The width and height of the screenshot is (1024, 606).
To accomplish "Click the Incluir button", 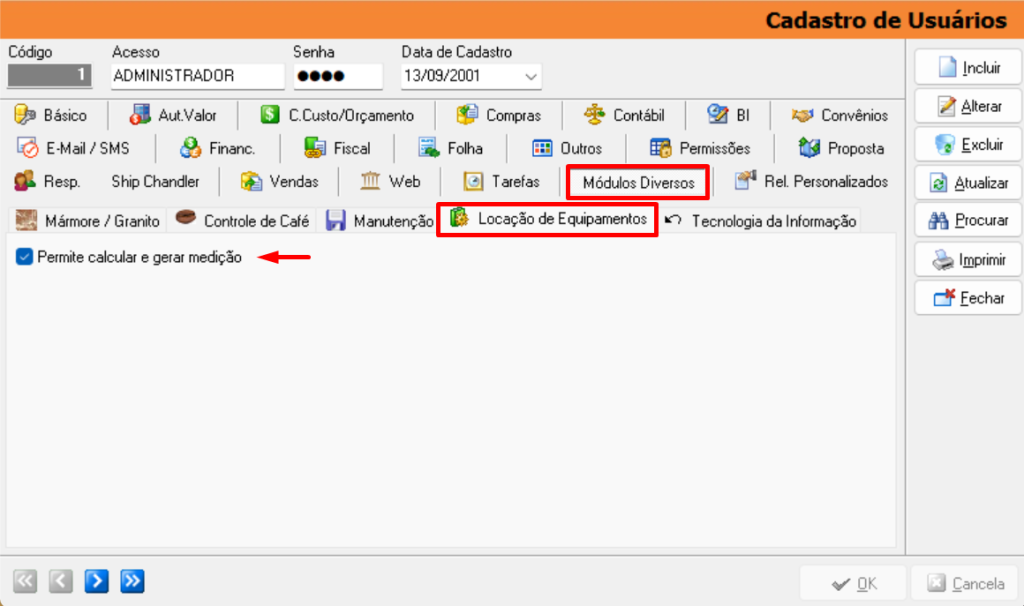I will pyautogui.click(x=967, y=67).
